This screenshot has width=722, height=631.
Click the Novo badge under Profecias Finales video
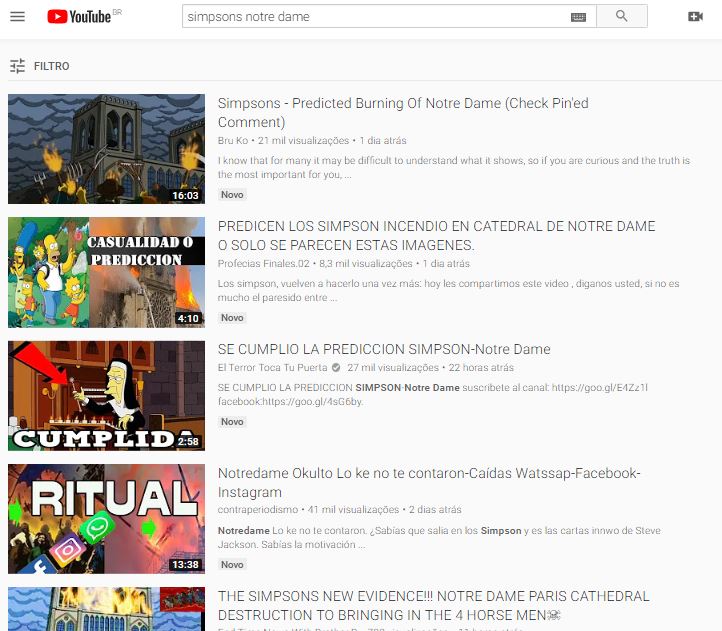[x=232, y=317]
